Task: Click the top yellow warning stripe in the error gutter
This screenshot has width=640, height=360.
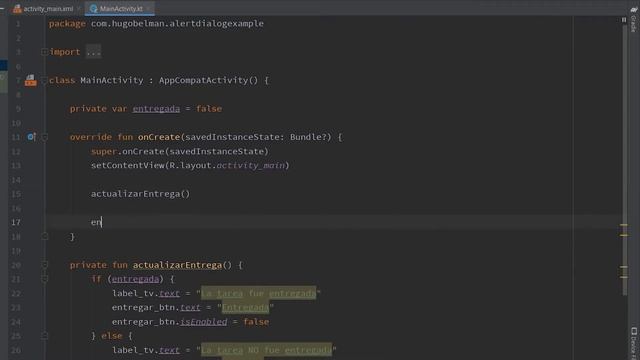Action: click(x=624, y=225)
